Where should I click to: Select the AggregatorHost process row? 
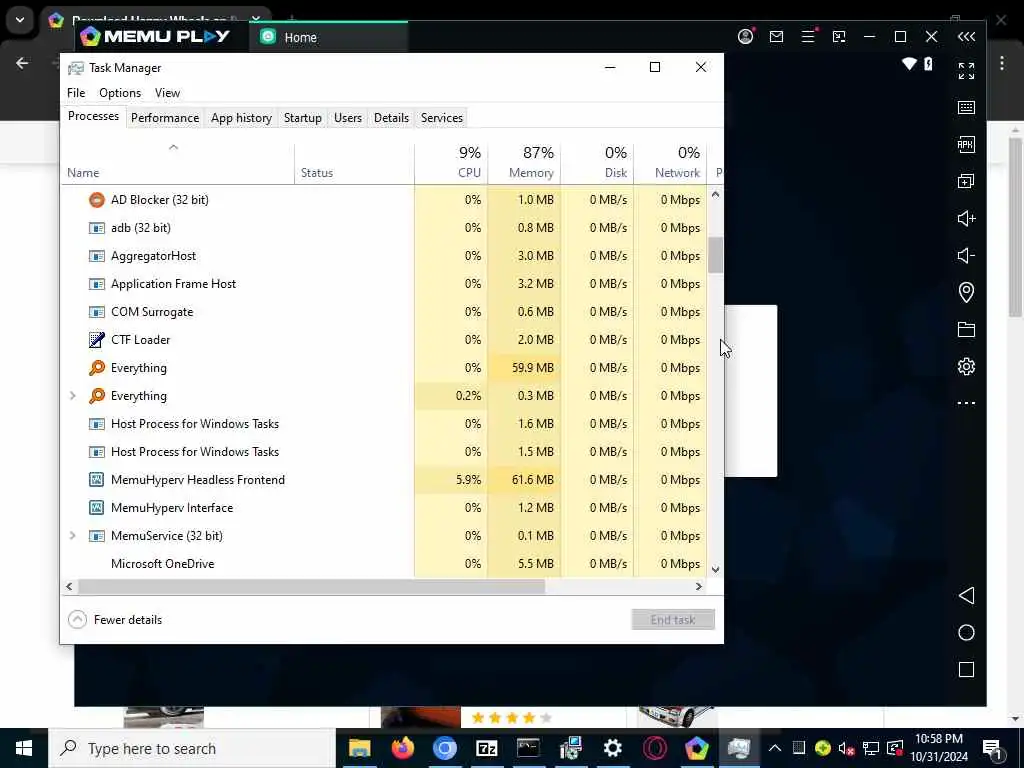tap(385, 256)
